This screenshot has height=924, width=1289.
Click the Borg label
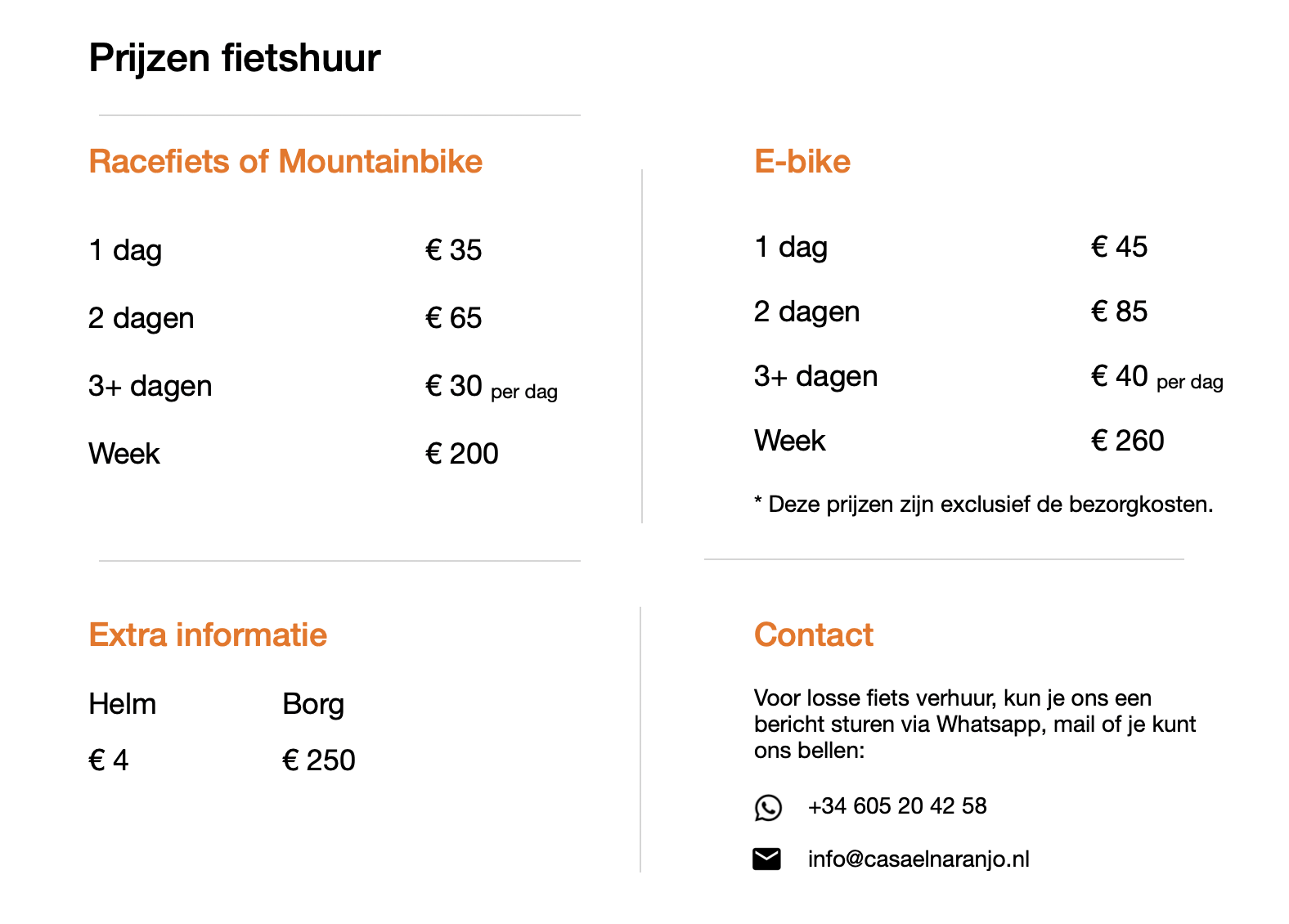(313, 704)
